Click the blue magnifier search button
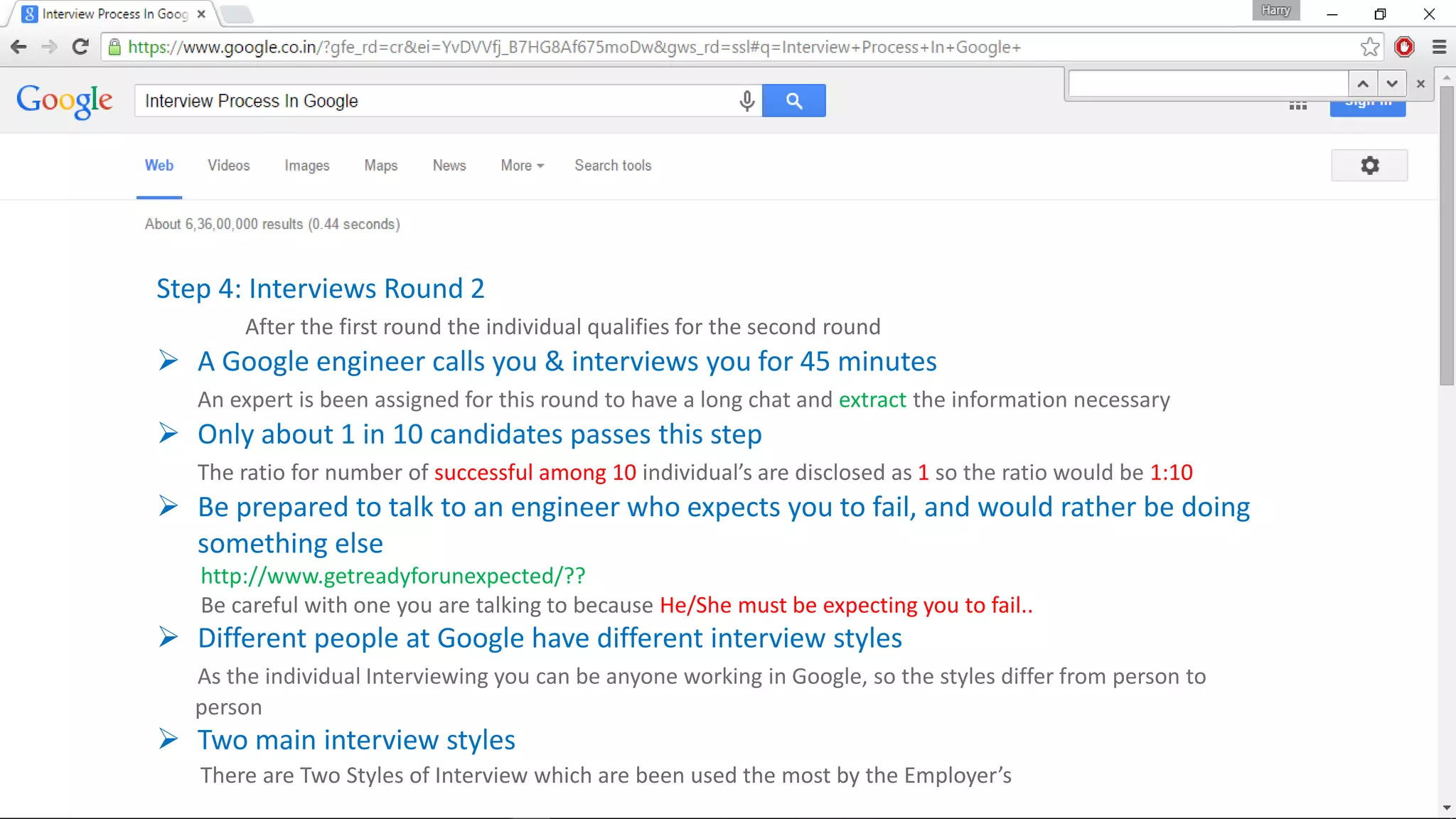 click(x=794, y=101)
